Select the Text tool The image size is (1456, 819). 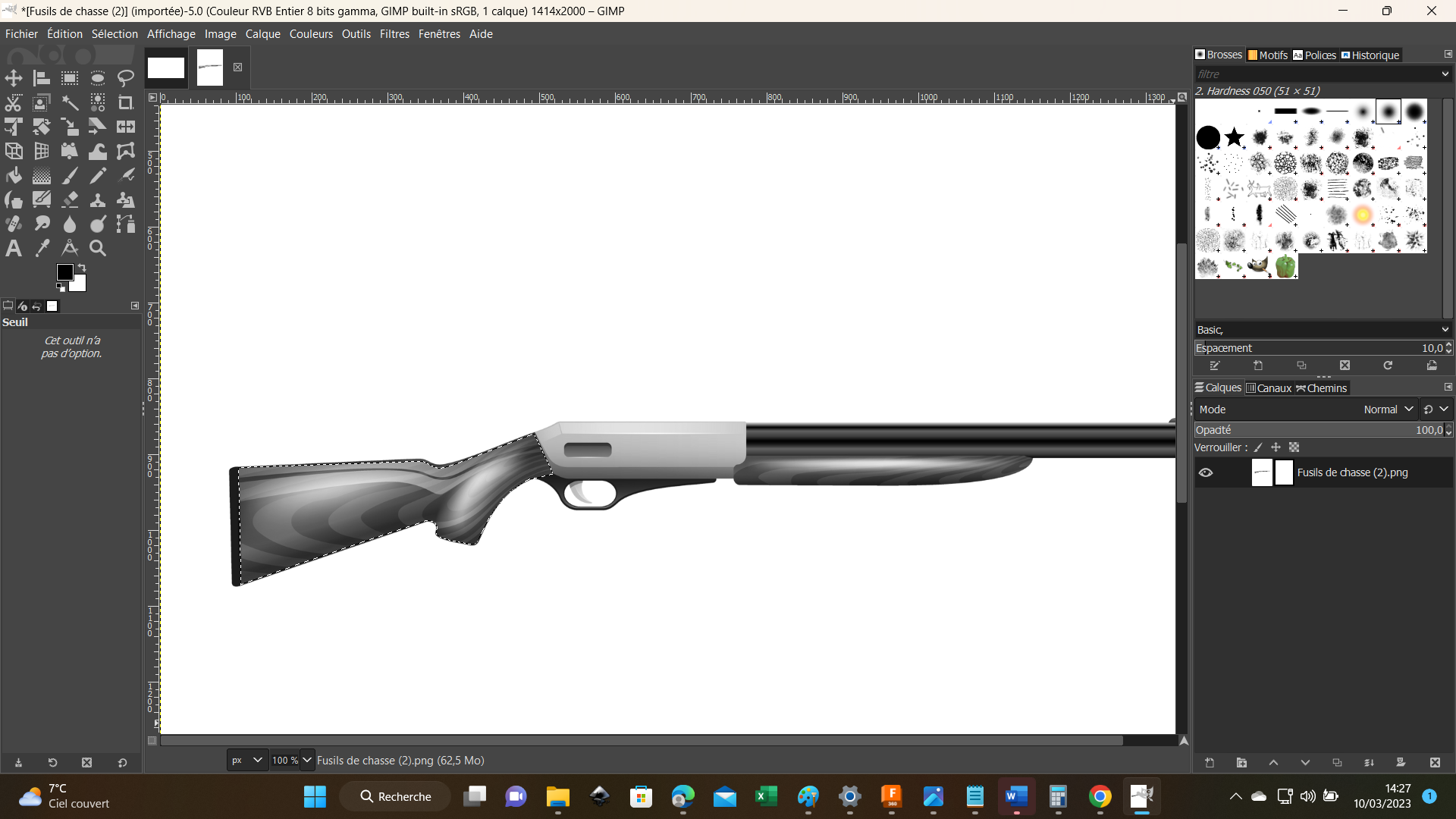coord(14,249)
